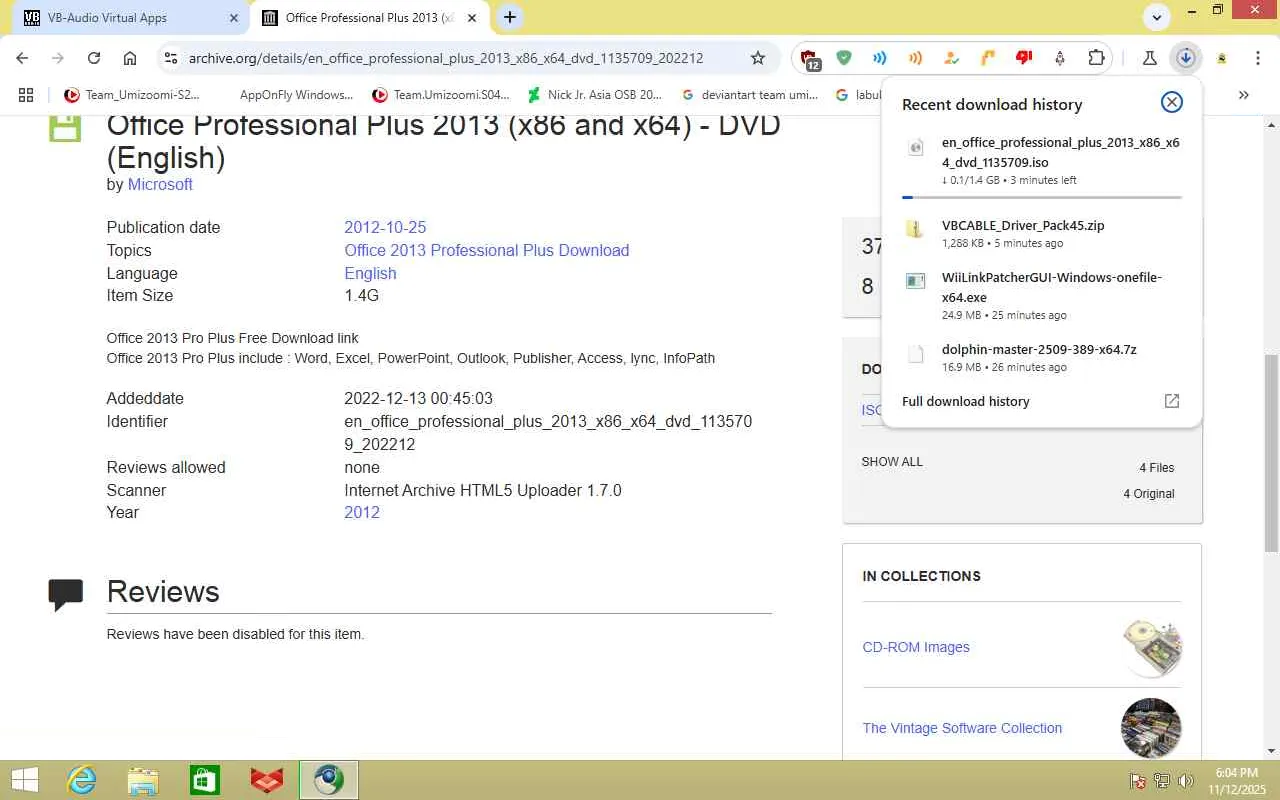Open a new browser tab
The image size is (1280, 800).
[510, 17]
